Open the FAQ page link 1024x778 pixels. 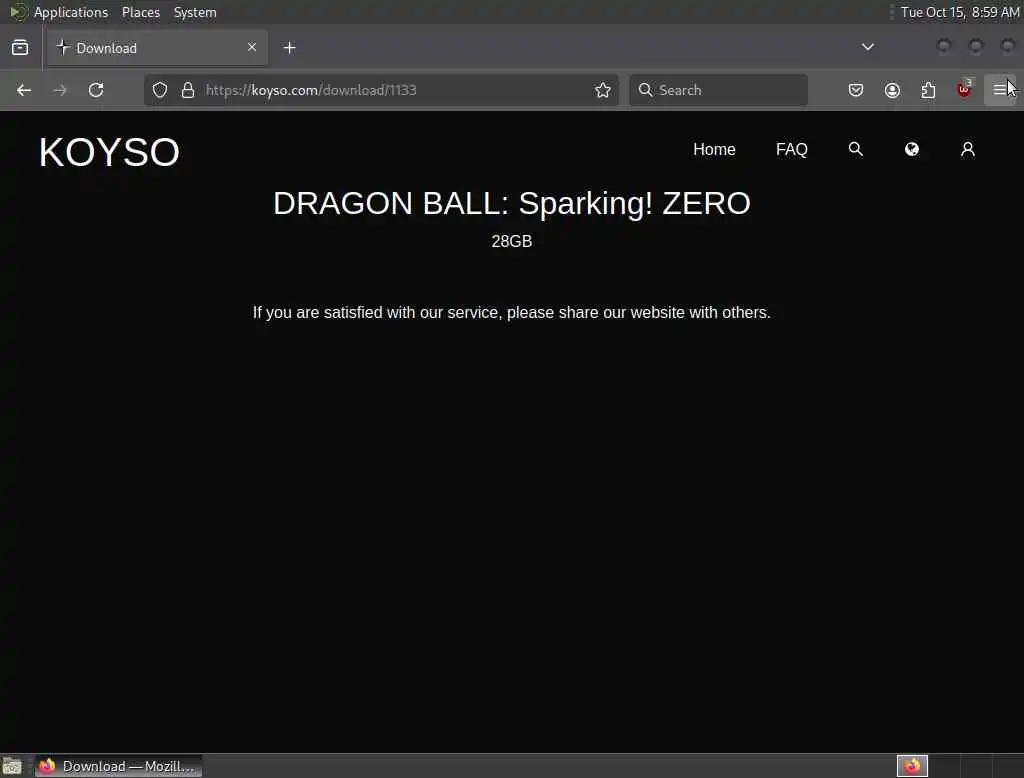(x=792, y=150)
